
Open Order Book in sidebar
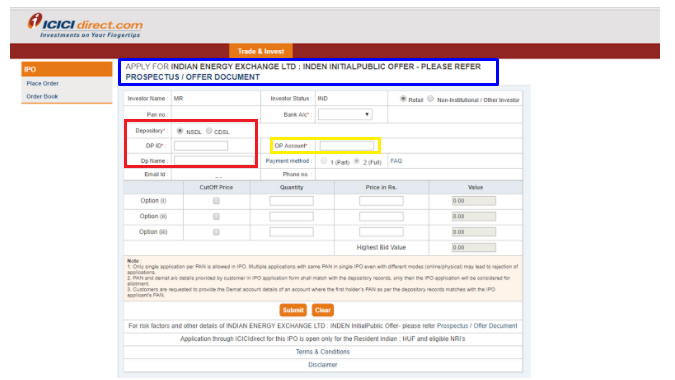[x=42, y=96]
